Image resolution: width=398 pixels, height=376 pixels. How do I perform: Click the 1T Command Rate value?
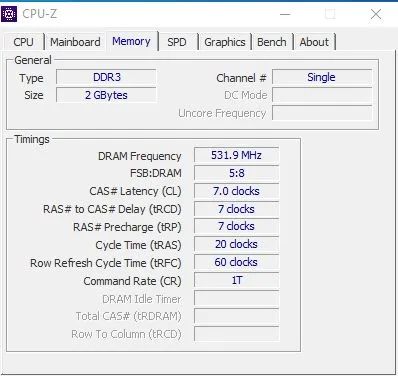tap(236, 280)
